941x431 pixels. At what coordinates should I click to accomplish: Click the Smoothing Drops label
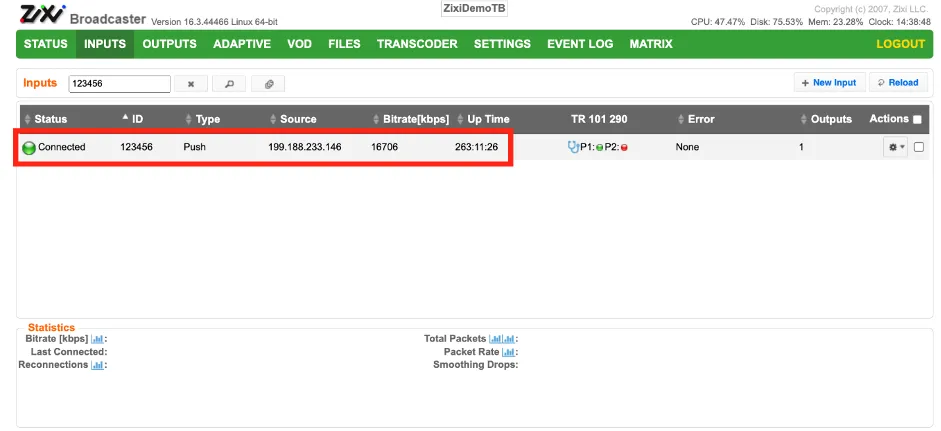coord(476,365)
